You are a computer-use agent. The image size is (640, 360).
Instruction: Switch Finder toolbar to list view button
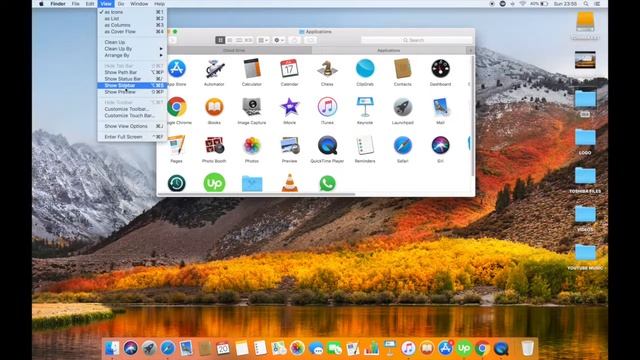tap(230, 40)
